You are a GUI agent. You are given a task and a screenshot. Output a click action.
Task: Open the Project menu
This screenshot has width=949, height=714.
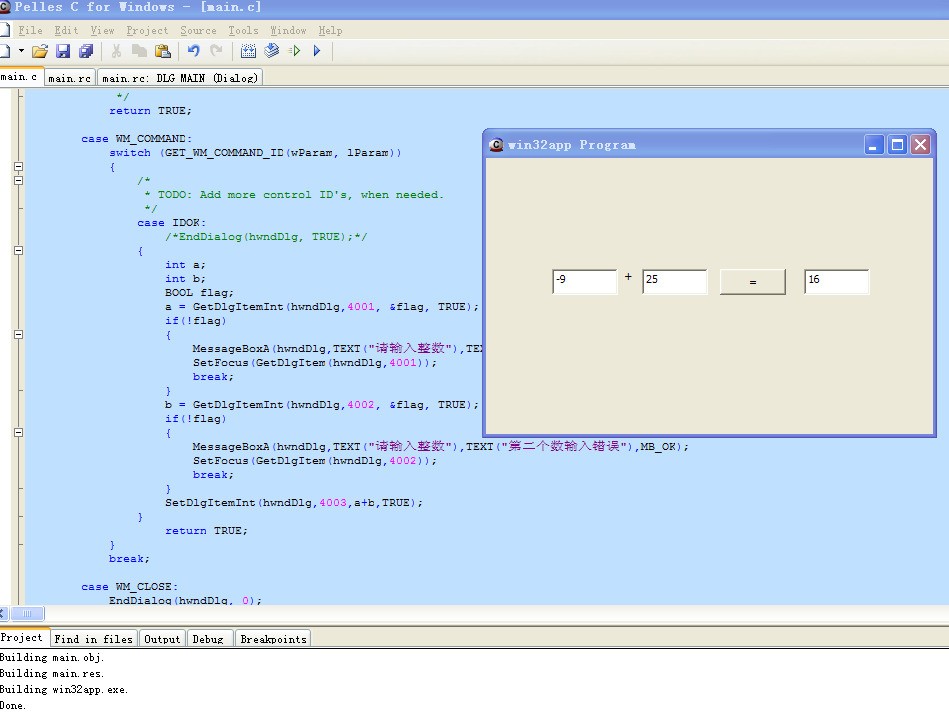coord(147,30)
